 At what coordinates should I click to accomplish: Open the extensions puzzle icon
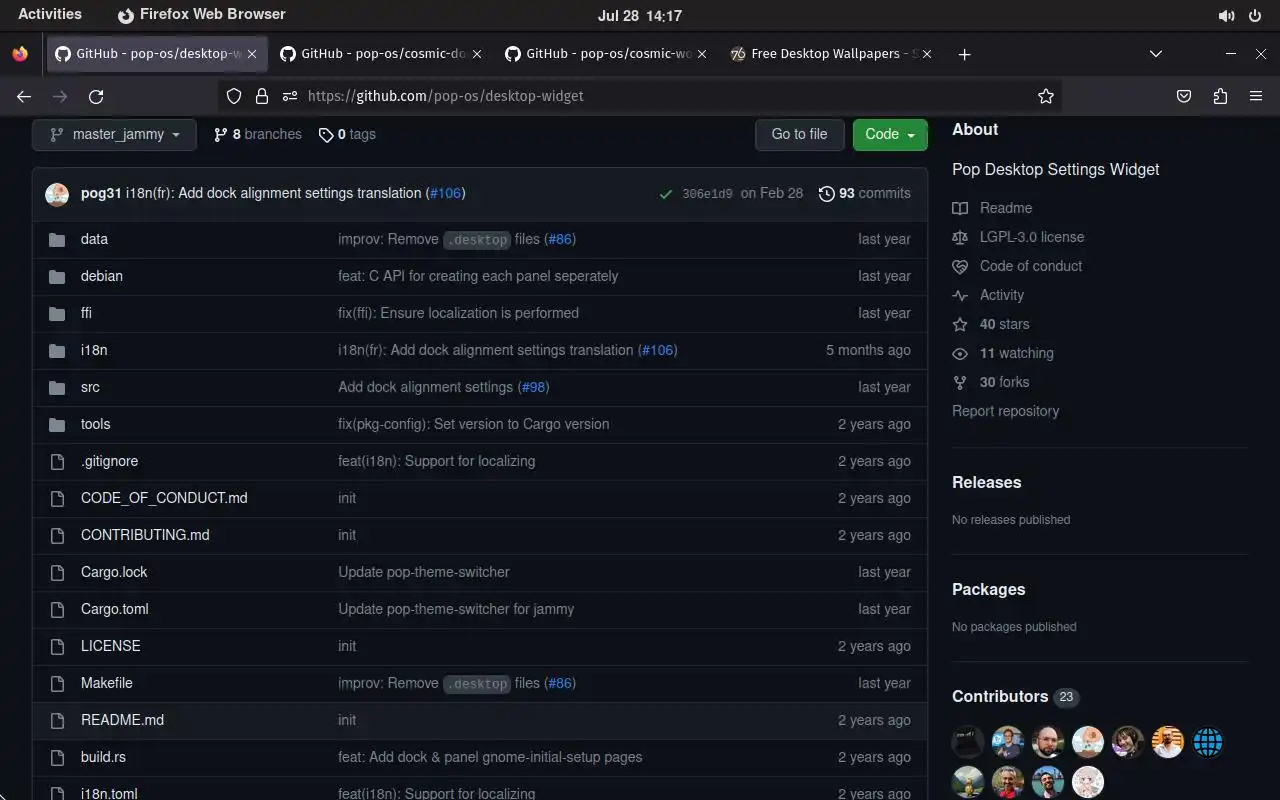(x=1220, y=96)
